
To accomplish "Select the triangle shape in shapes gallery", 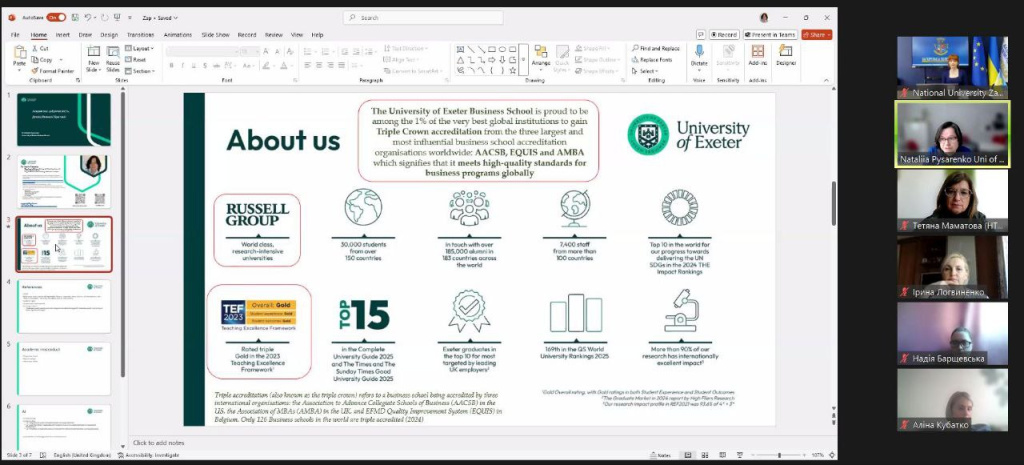I will [460, 59].
